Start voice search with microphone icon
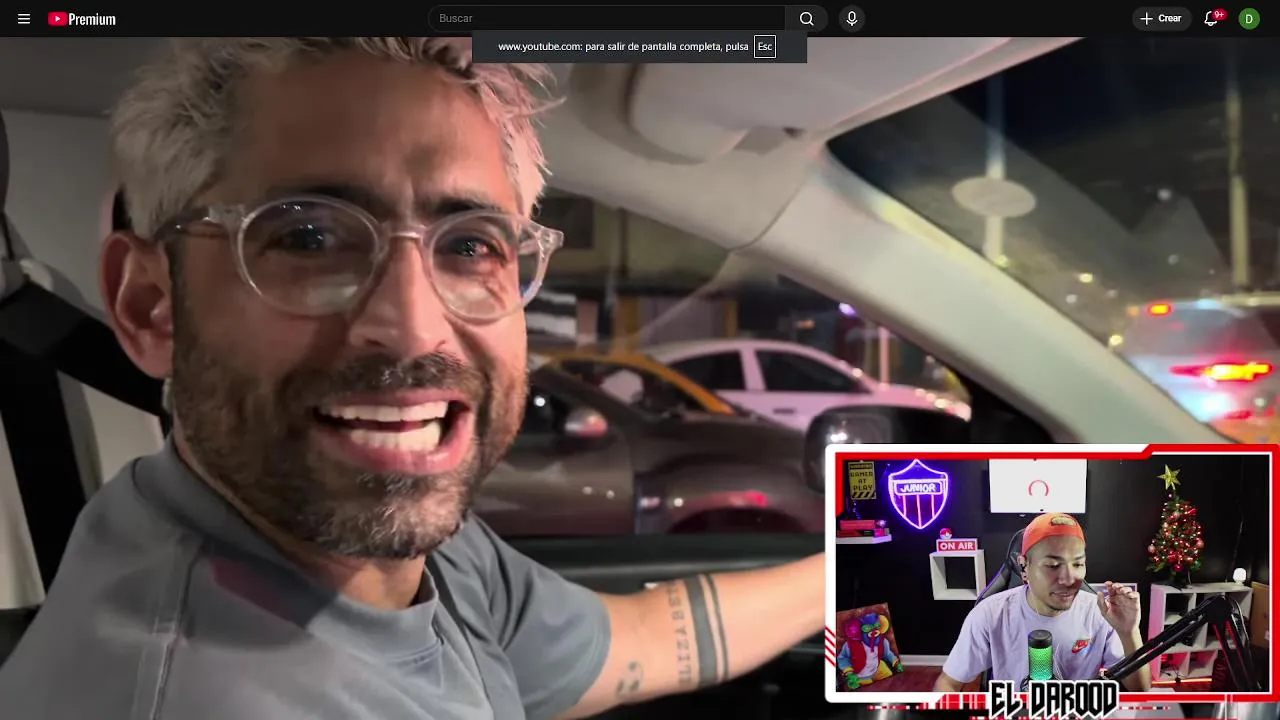The height and width of the screenshot is (720, 1280). click(x=852, y=18)
